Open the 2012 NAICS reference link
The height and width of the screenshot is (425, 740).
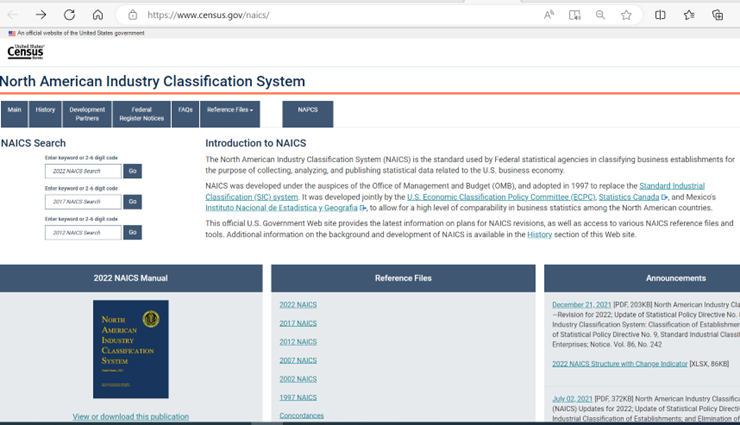tap(298, 342)
